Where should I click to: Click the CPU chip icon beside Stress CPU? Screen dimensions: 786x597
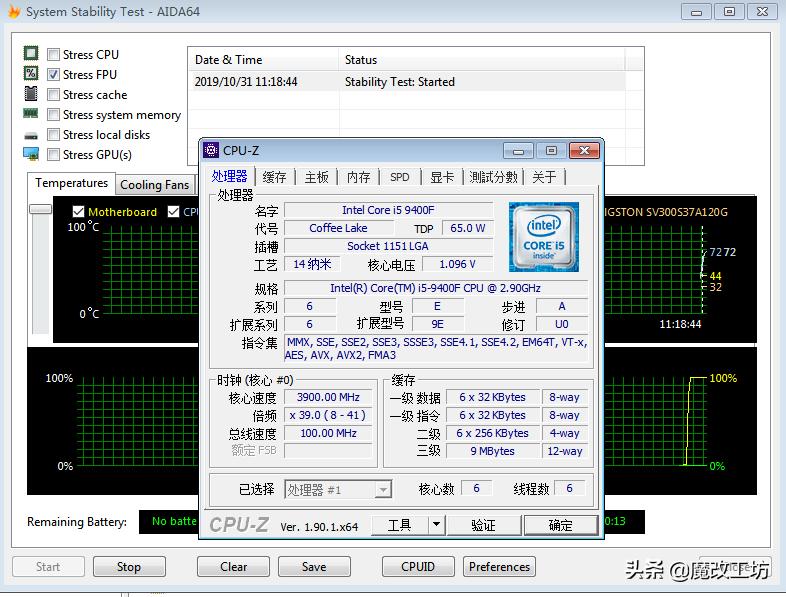tap(30, 54)
